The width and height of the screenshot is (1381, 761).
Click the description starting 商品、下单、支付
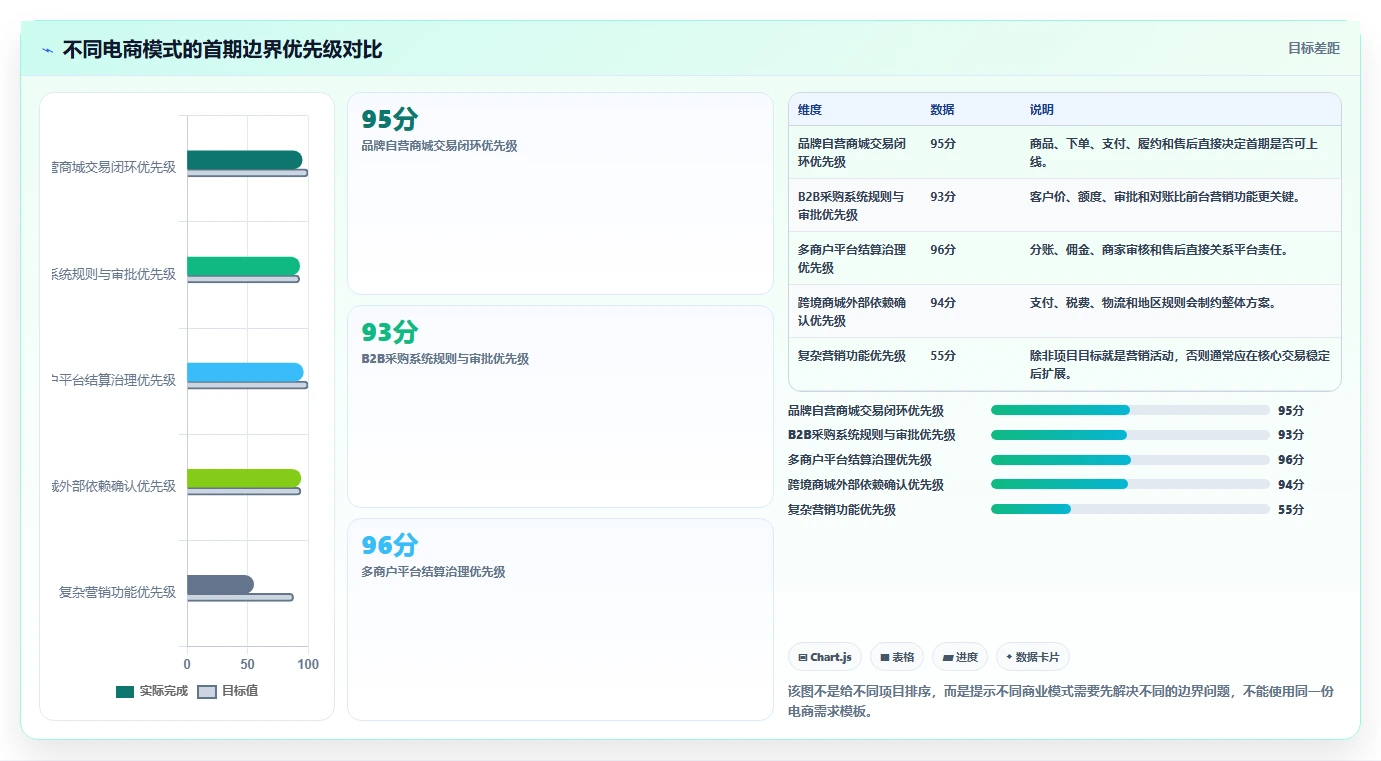pyautogui.click(x=1174, y=152)
